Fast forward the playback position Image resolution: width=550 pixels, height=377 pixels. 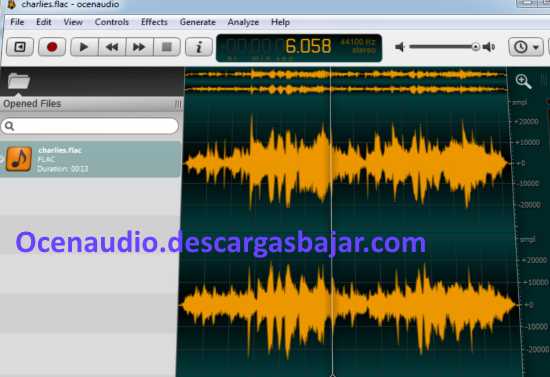pyautogui.click(x=139, y=47)
